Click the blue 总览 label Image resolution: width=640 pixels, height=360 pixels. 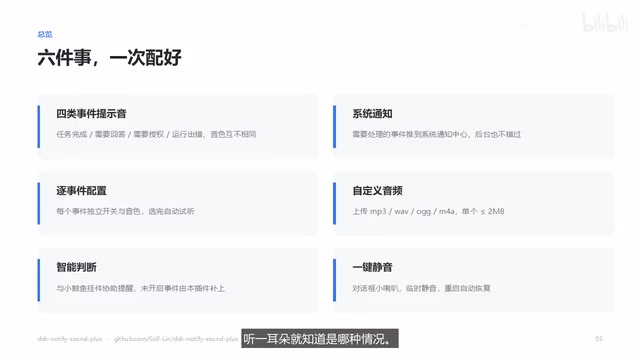click(45, 35)
